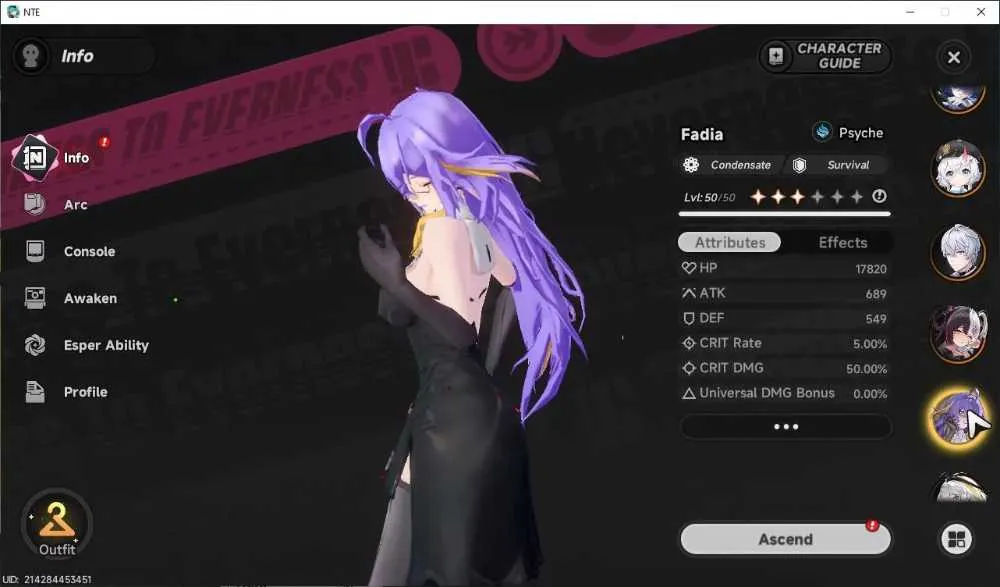Open the Esper Ability section
1000x587 pixels.
point(106,345)
